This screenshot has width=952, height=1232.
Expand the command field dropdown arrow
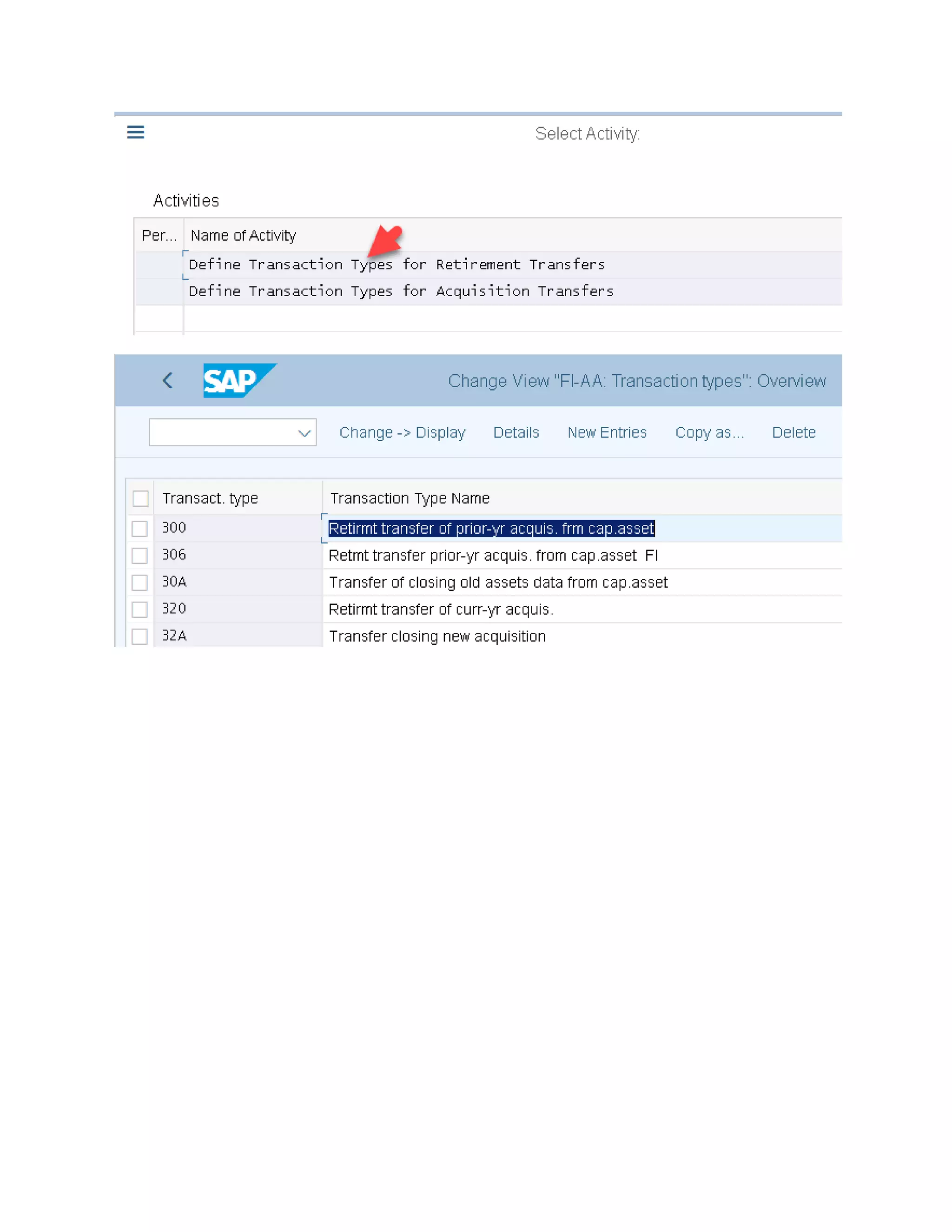click(x=304, y=433)
